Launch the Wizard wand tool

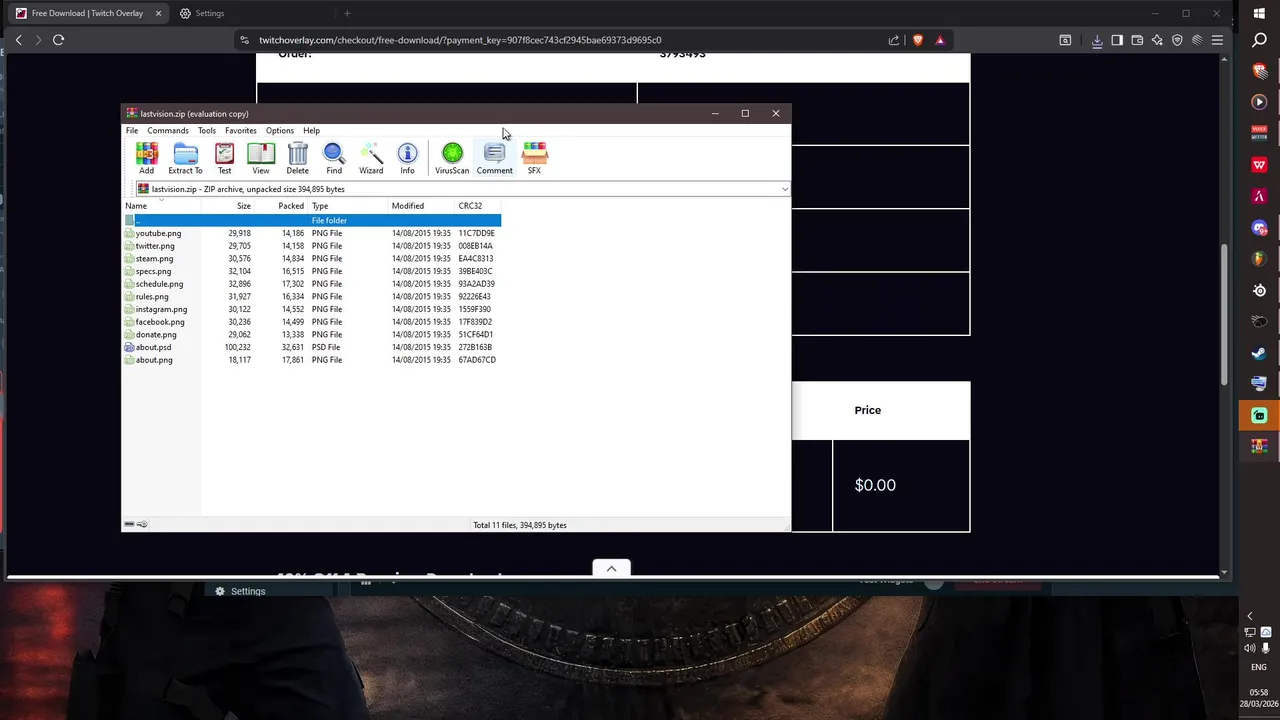coord(371,158)
